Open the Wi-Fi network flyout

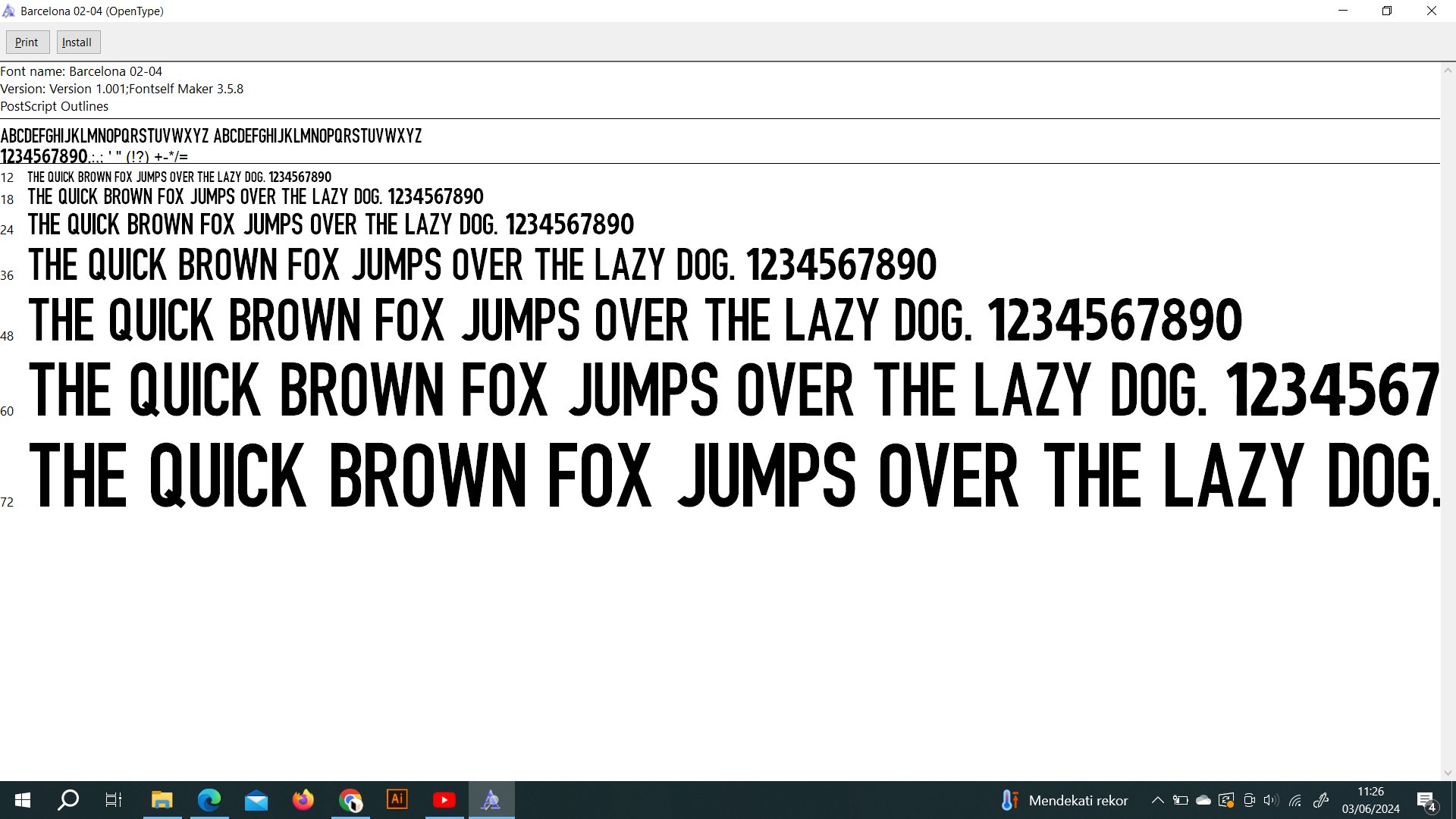1295,800
